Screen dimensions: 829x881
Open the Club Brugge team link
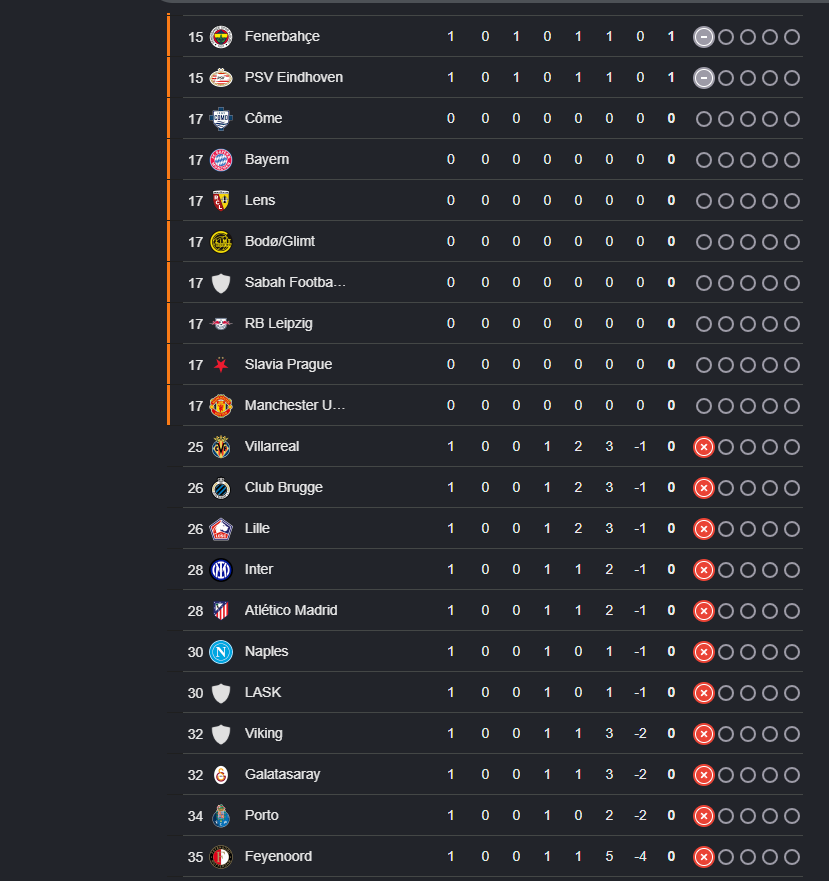[x=283, y=488]
